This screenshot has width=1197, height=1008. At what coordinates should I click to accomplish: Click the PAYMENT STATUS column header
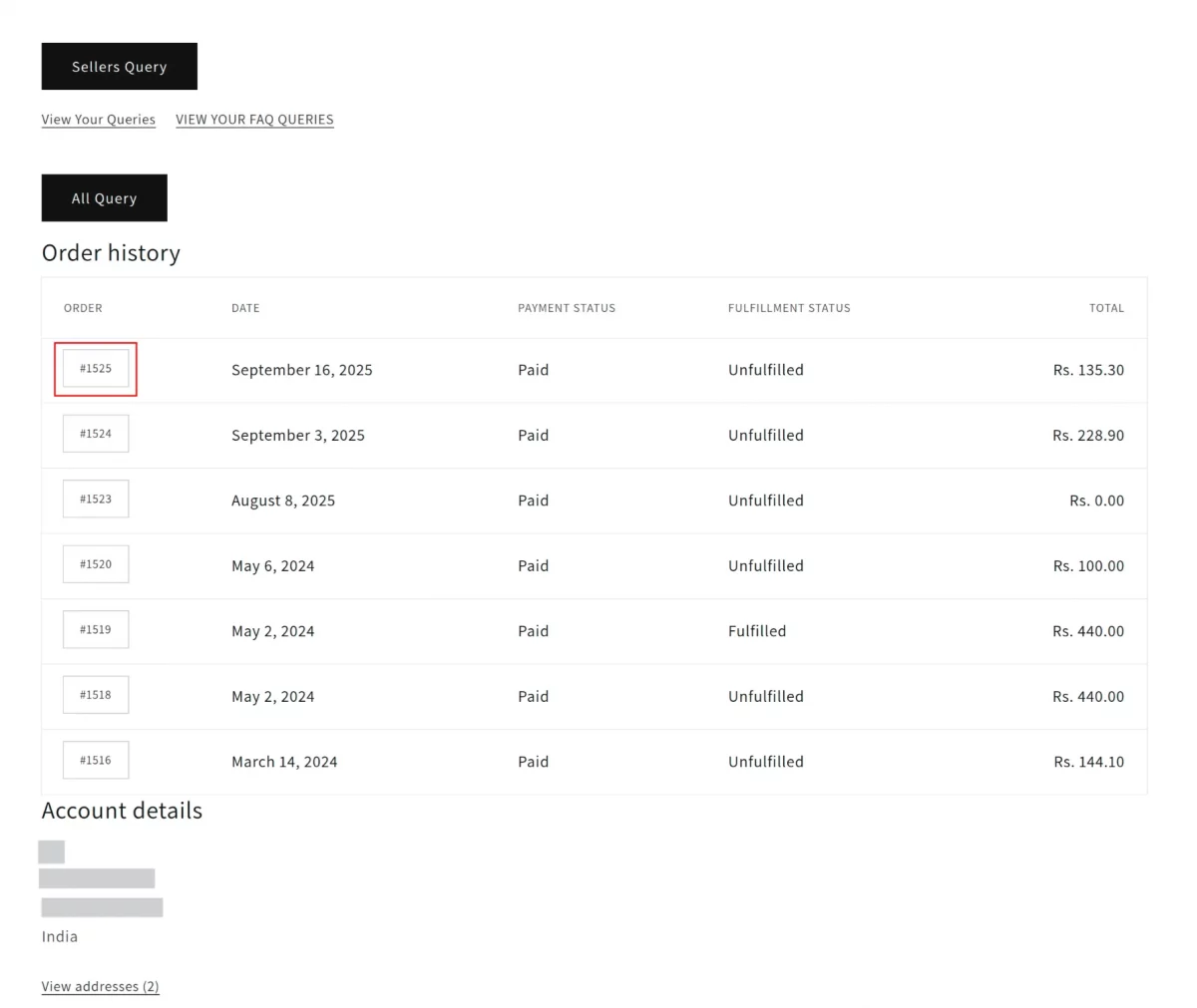(x=567, y=308)
